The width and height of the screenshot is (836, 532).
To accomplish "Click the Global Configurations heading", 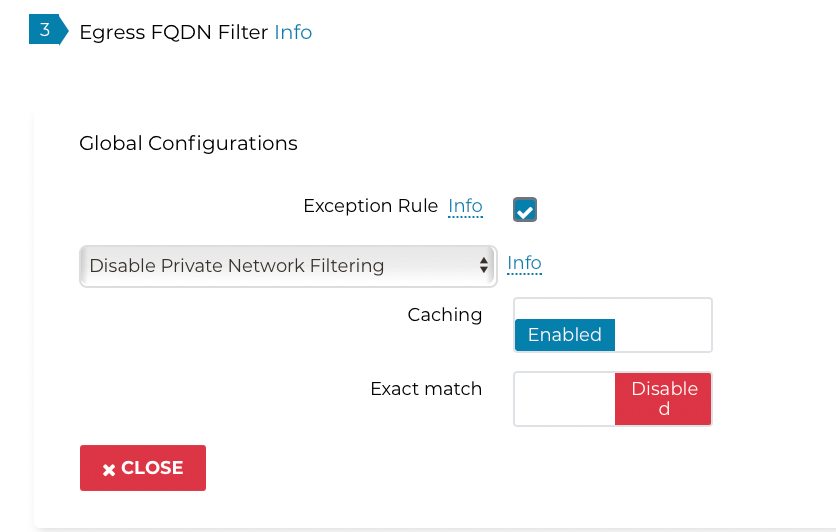I will [188, 143].
